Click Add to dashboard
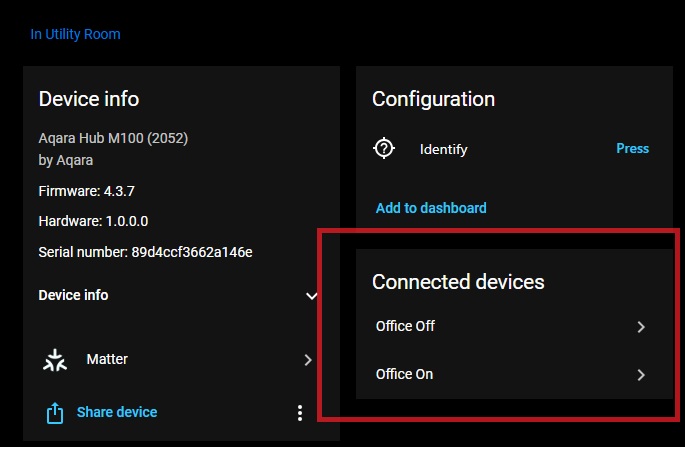The image size is (685, 449). coord(431,208)
